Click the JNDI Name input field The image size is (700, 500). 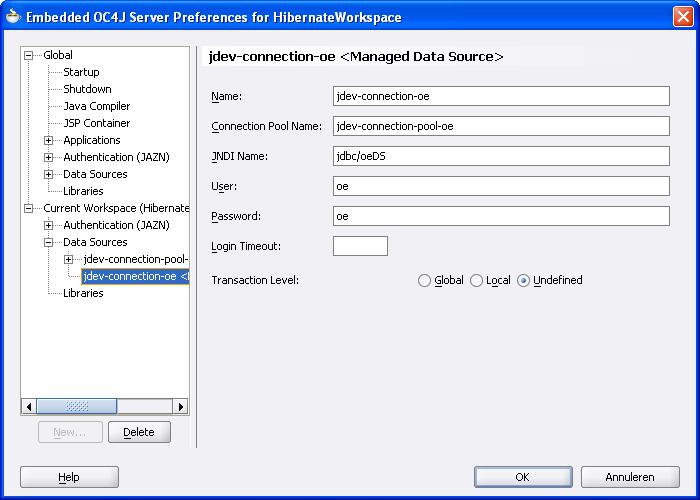click(500, 156)
